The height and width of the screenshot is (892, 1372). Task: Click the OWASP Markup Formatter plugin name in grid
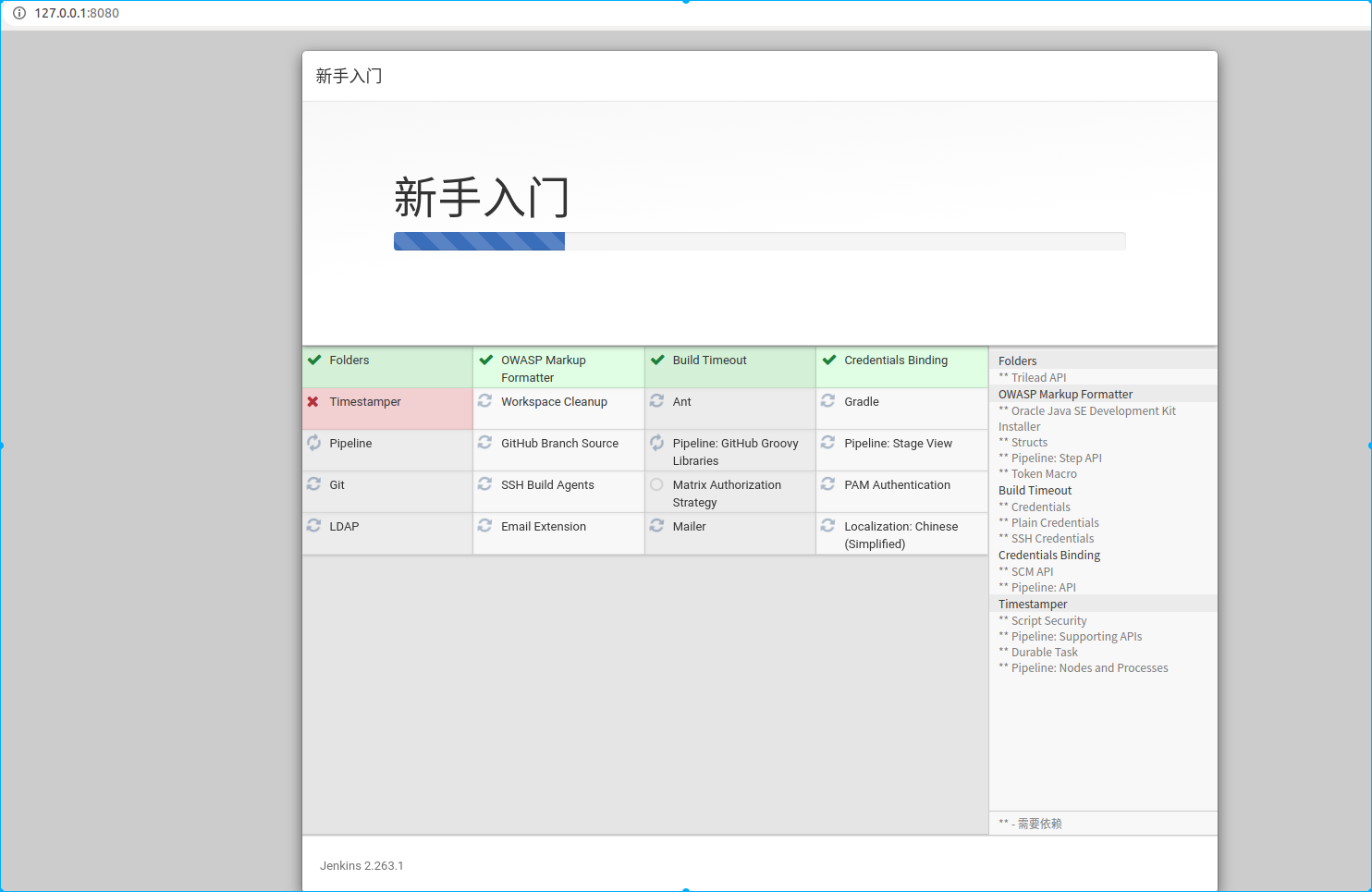click(x=544, y=369)
